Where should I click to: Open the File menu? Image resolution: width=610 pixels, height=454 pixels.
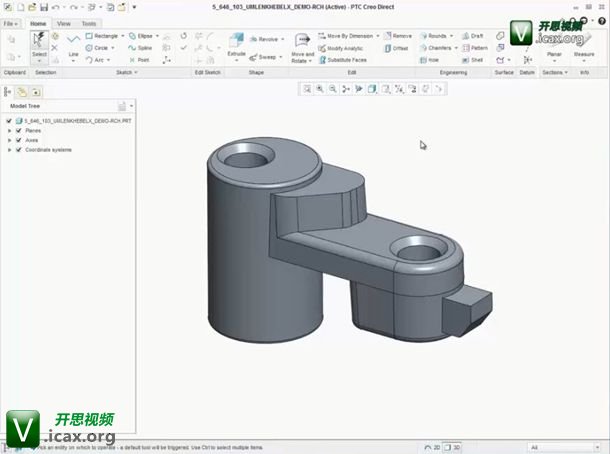(x=10, y=23)
